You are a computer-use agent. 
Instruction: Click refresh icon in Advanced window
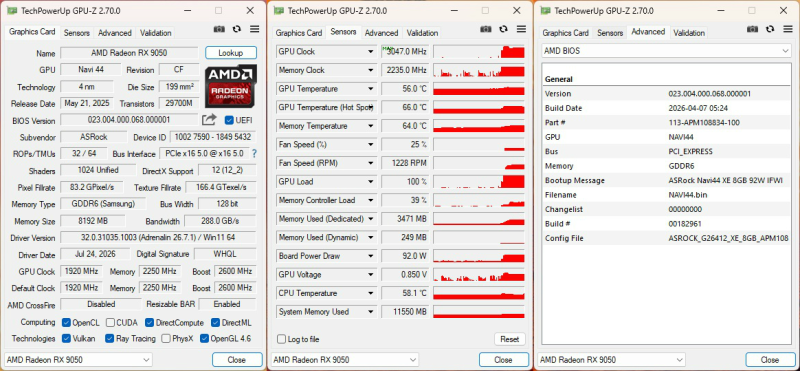click(x=770, y=30)
